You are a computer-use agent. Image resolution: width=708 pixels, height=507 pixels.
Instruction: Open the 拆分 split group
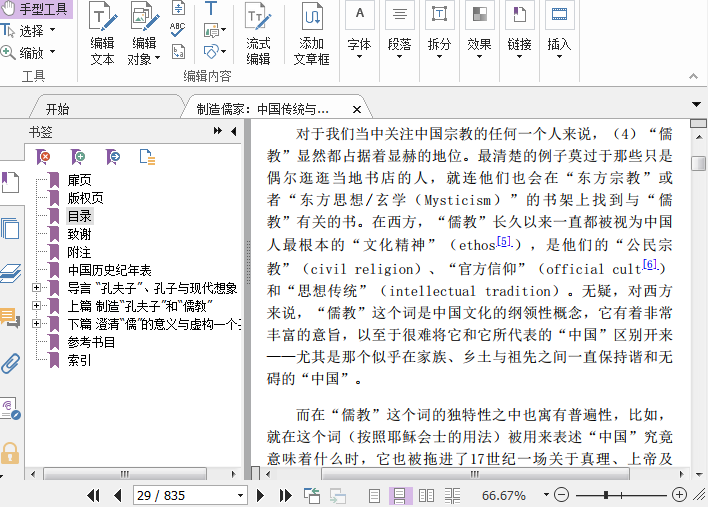click(x=439, y=31)
